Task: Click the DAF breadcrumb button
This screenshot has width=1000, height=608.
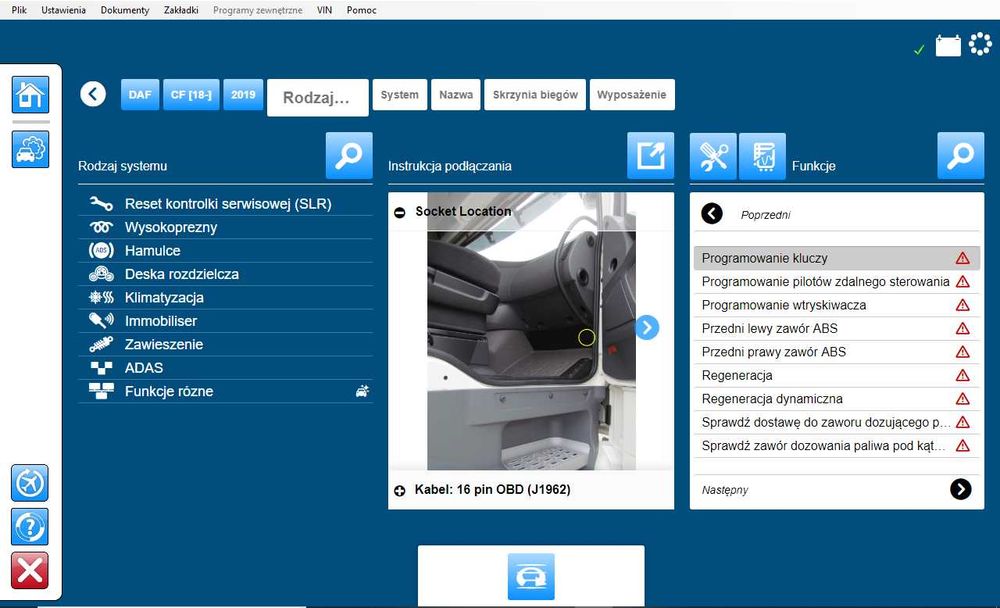Action: tap(140, 94)
